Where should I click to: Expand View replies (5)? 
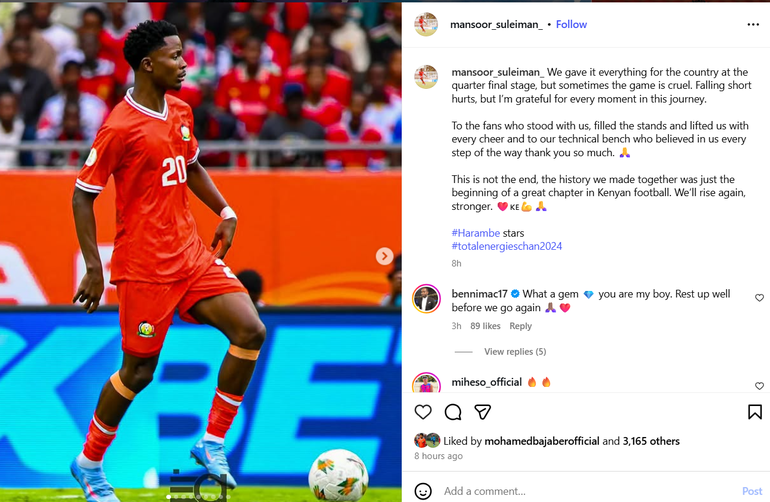point(515,351)
